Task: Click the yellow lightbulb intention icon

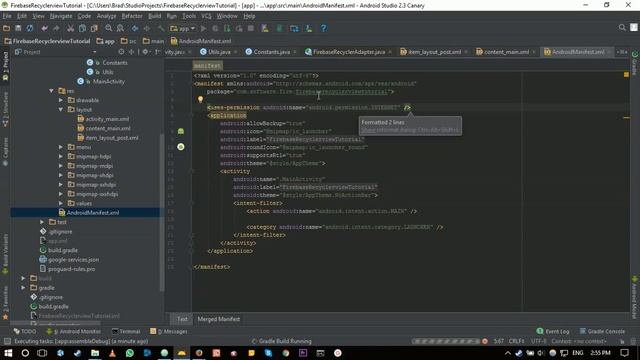Action: 200,99
